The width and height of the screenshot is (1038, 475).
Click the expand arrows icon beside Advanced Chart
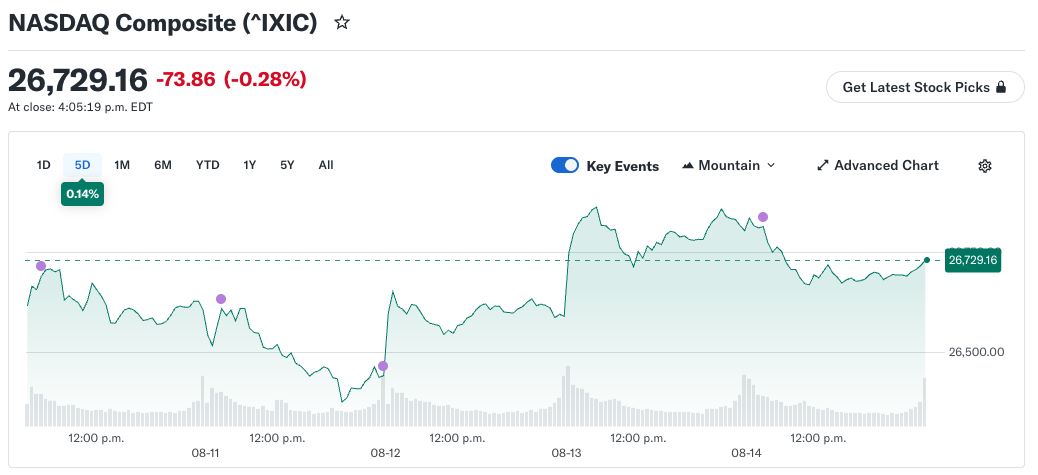(823, 165)
